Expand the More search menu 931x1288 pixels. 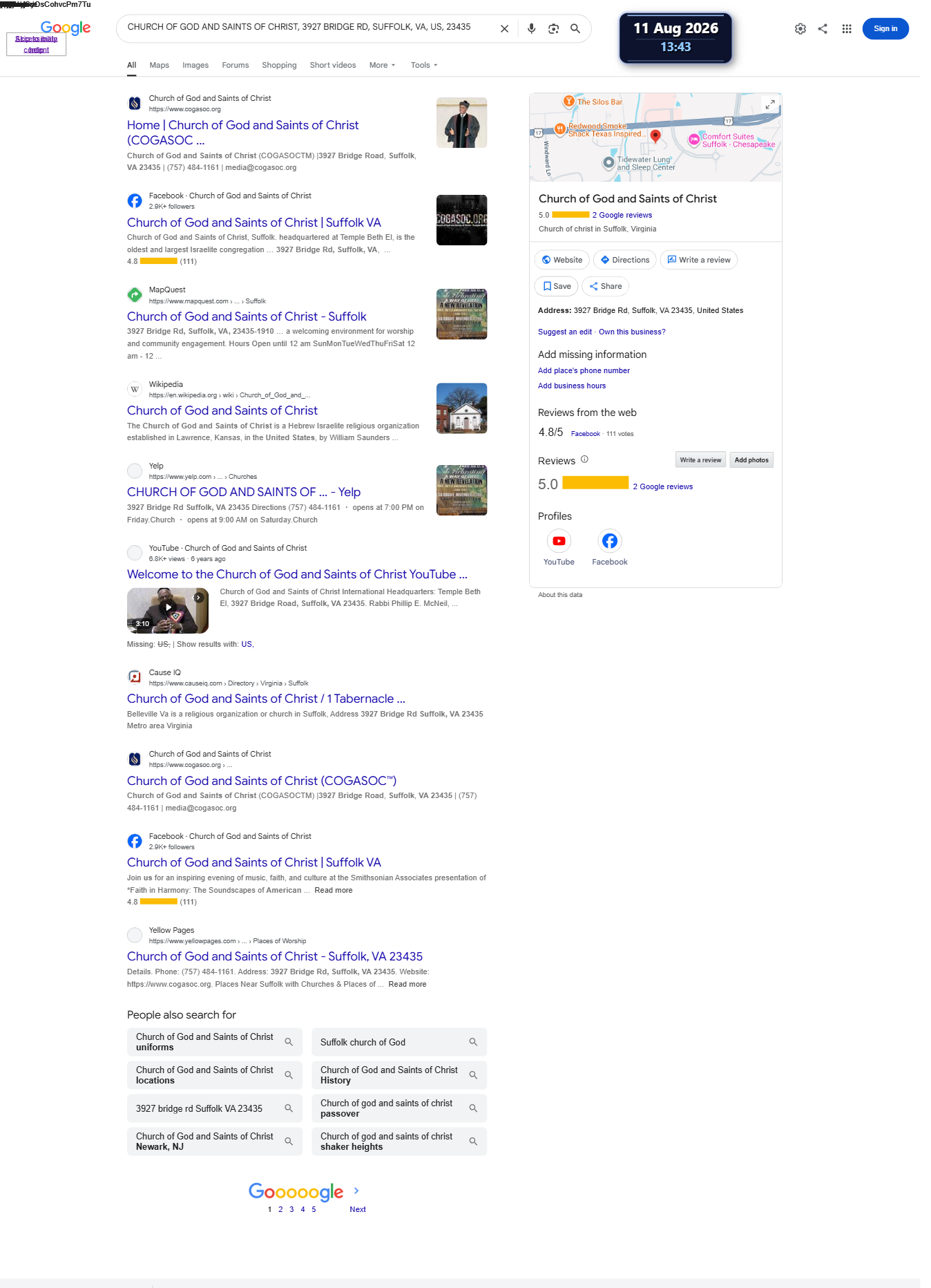(x=382, y=66)
